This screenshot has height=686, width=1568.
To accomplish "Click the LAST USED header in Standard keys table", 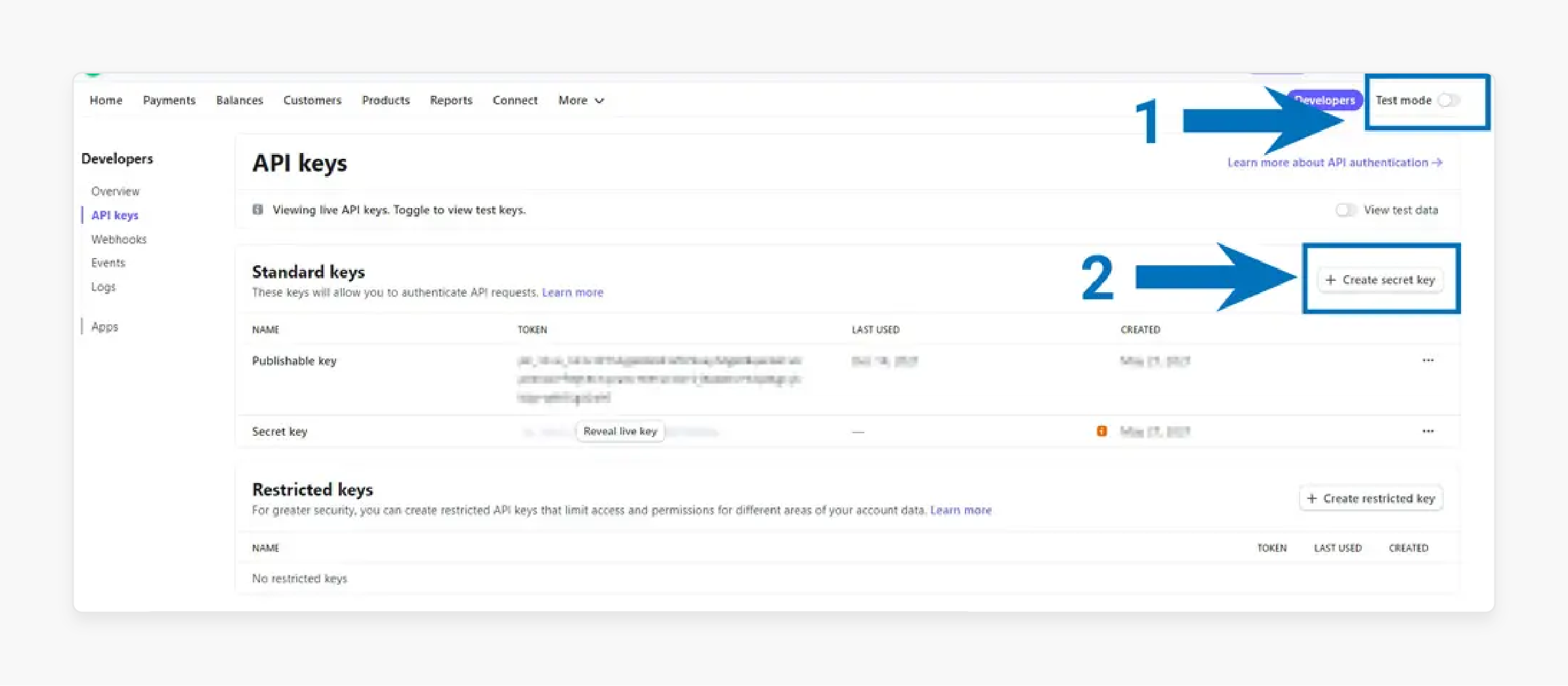I will tap(876, 330).
